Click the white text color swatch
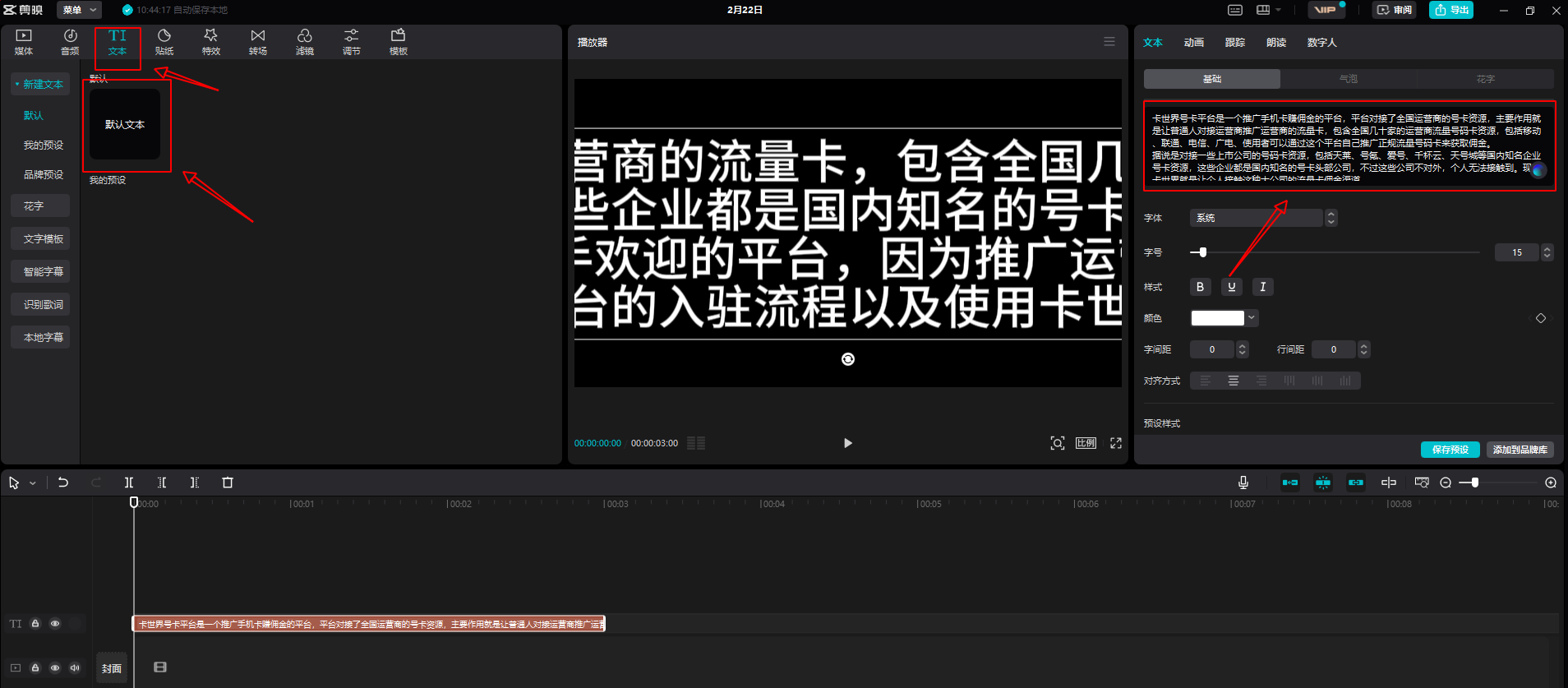 tap(1218, 318)
